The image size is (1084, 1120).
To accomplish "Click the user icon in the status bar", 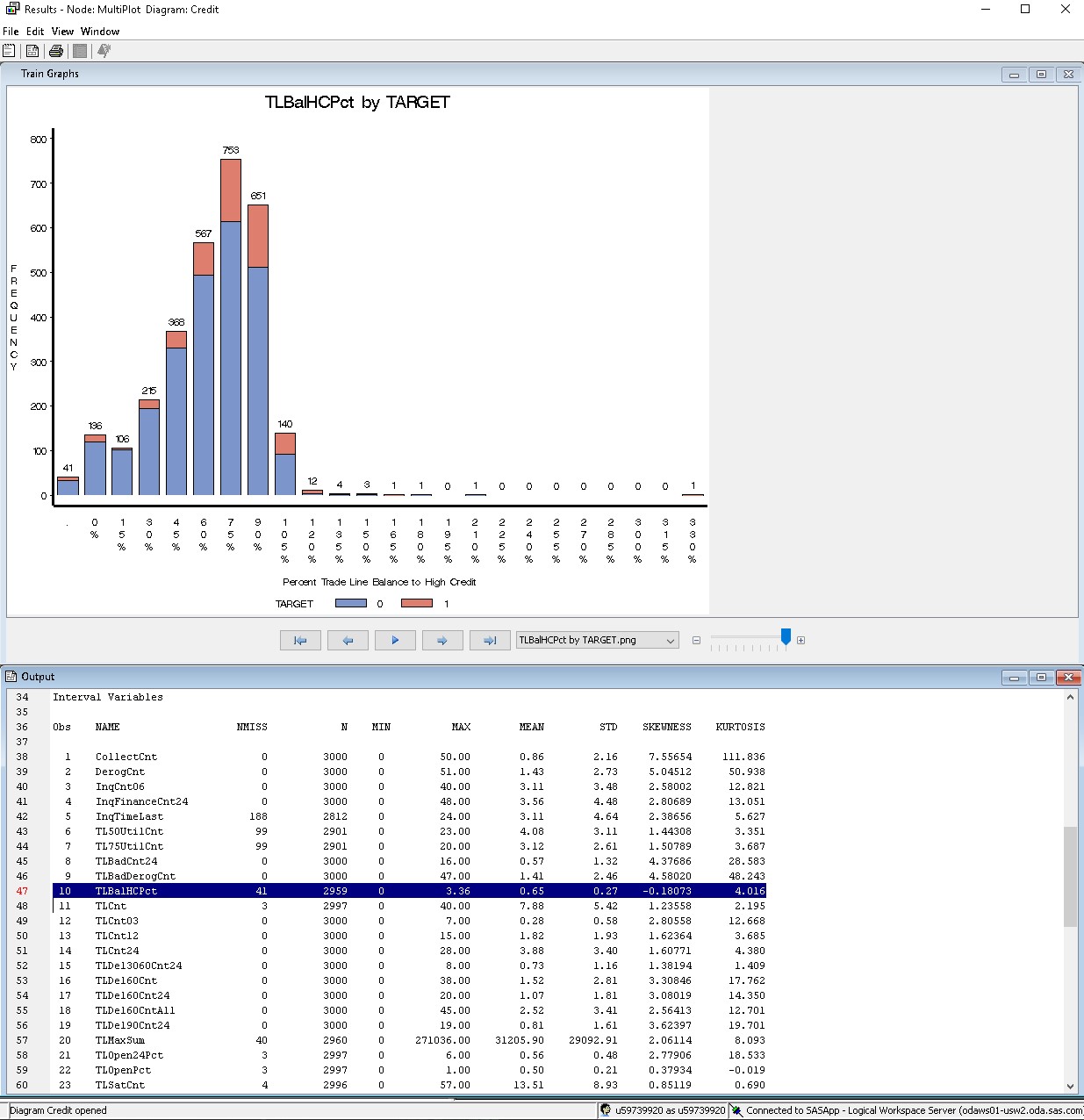I will pyautogui.click(x=606, y=1110).
